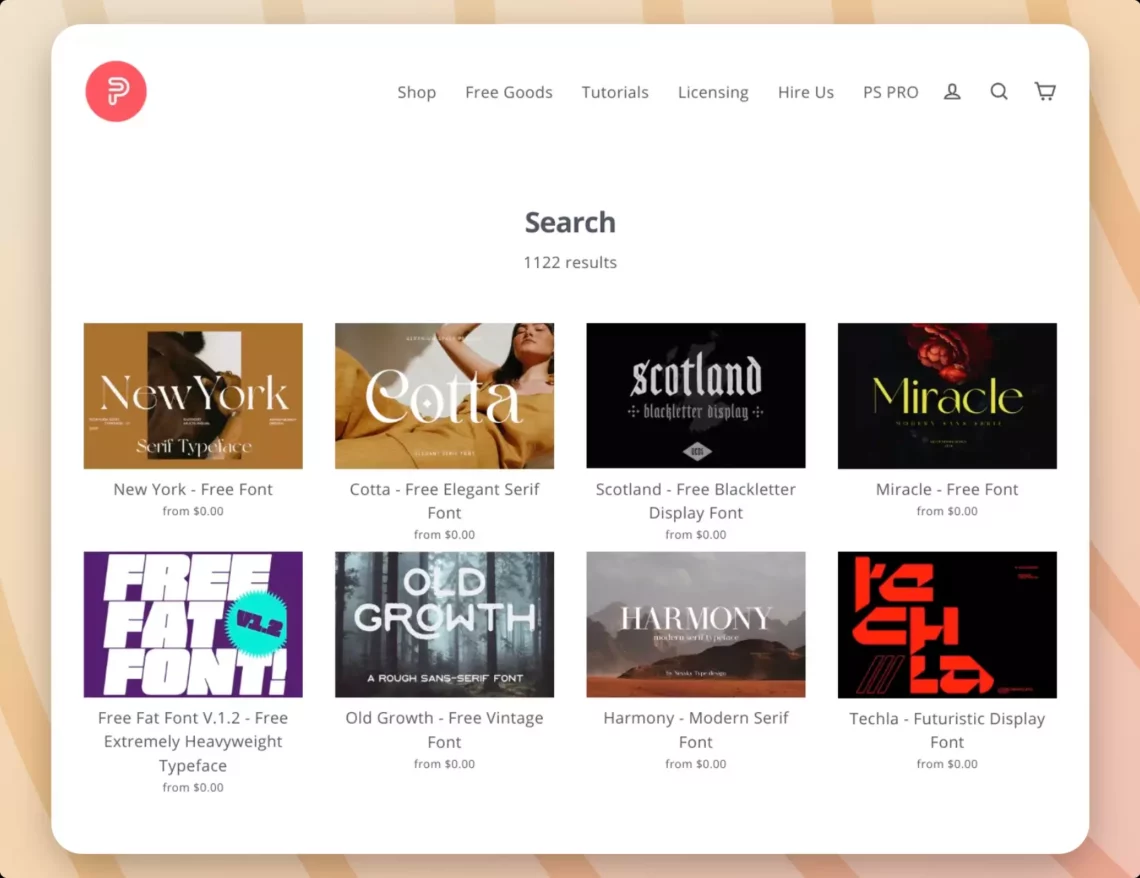Open the Tutorials nav link
1140x878 pixels.
click(615, 92)
